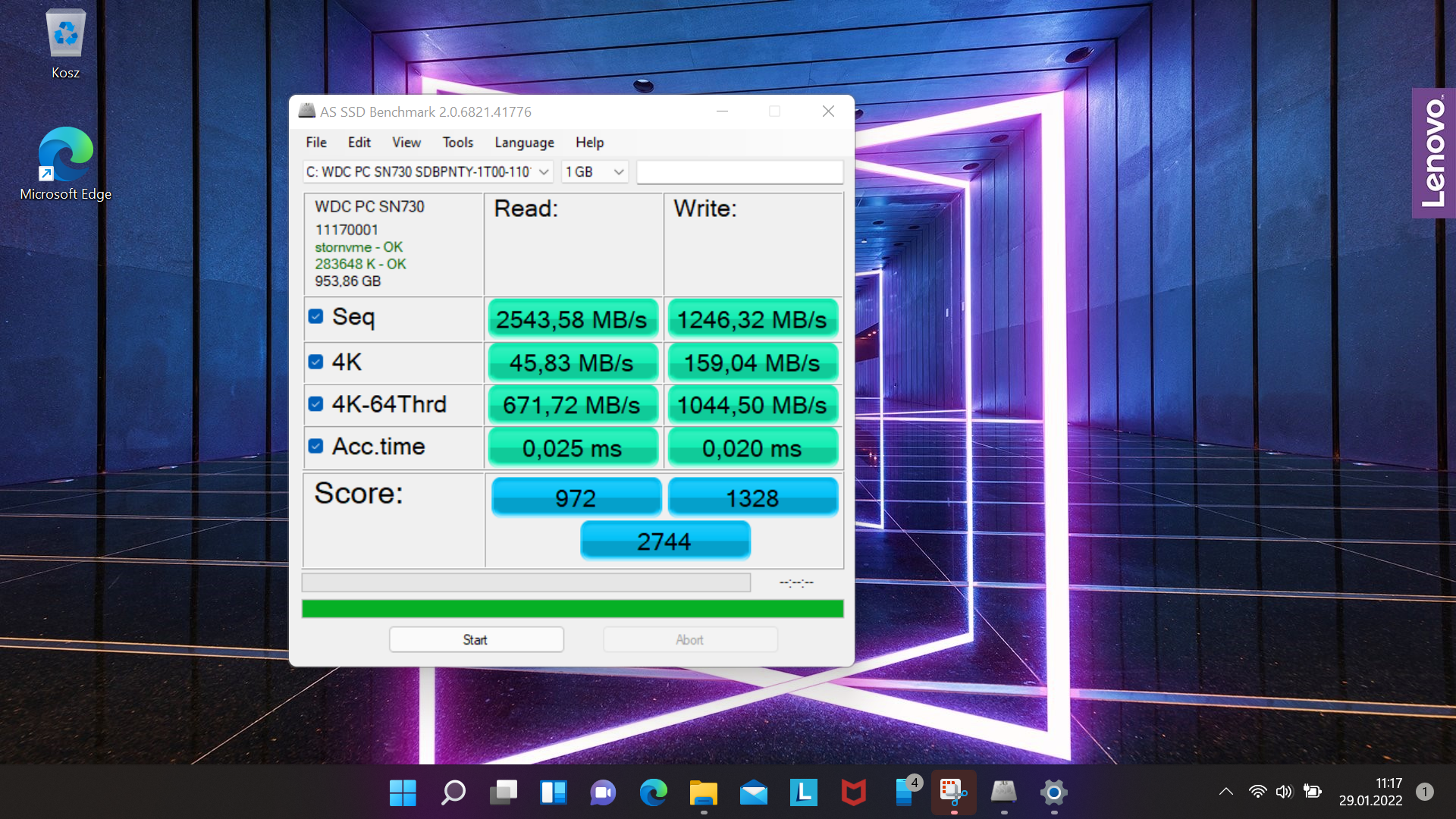Launch Teams Chat from the taskbar
This screenshot has height=819, width=1456.
604,792
